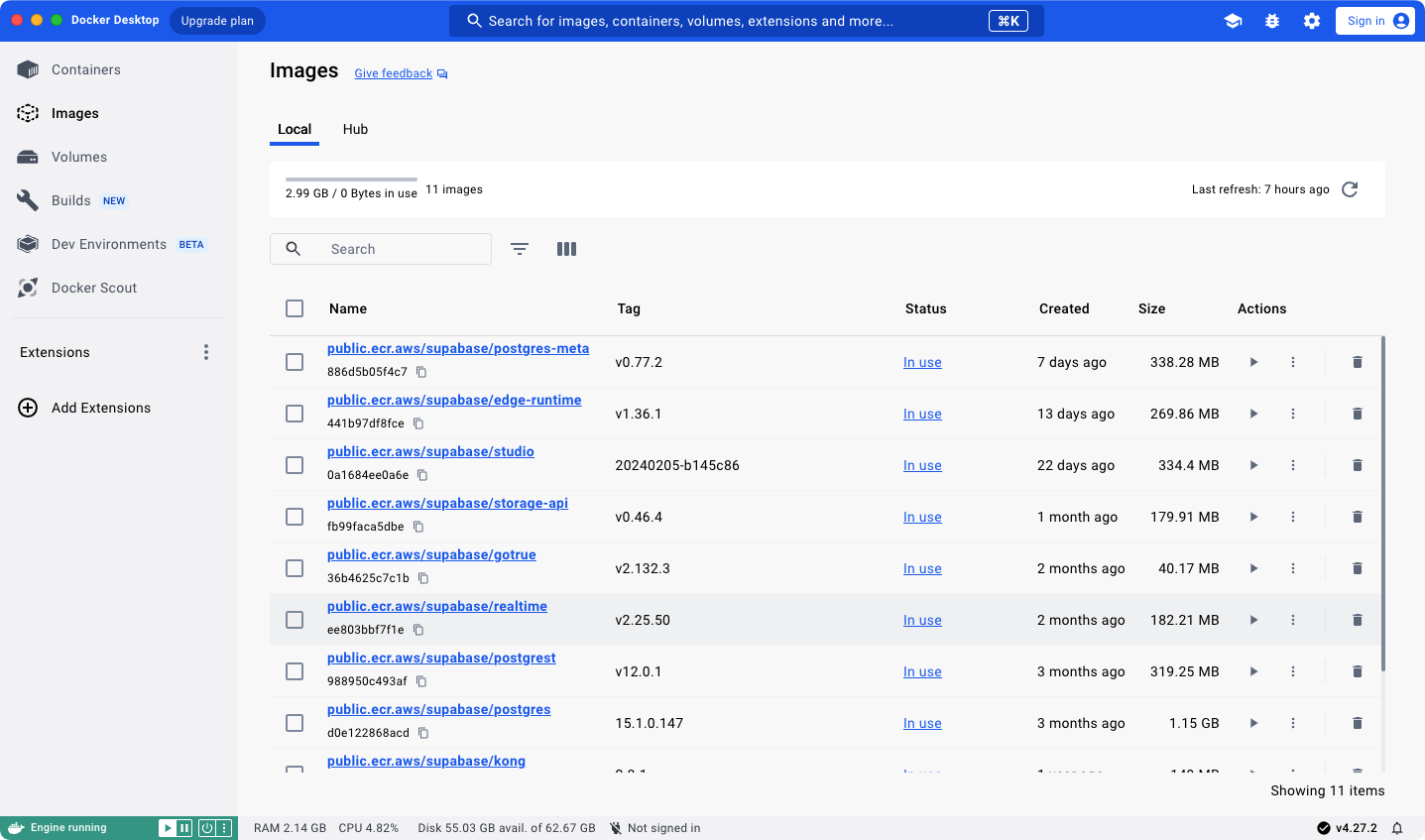The width and height of the screenshot is (1425, 840).
Task: Open more actions for postgres-meta image
Action: point(1293,362)
